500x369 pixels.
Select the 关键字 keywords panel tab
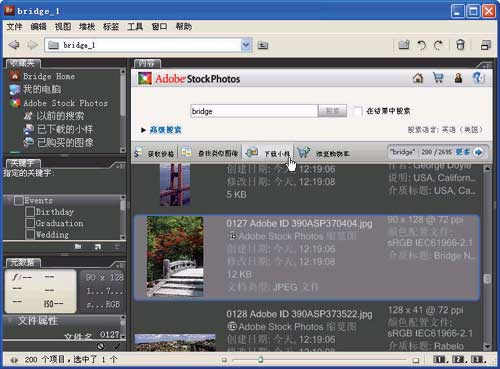tap(23, 163)
